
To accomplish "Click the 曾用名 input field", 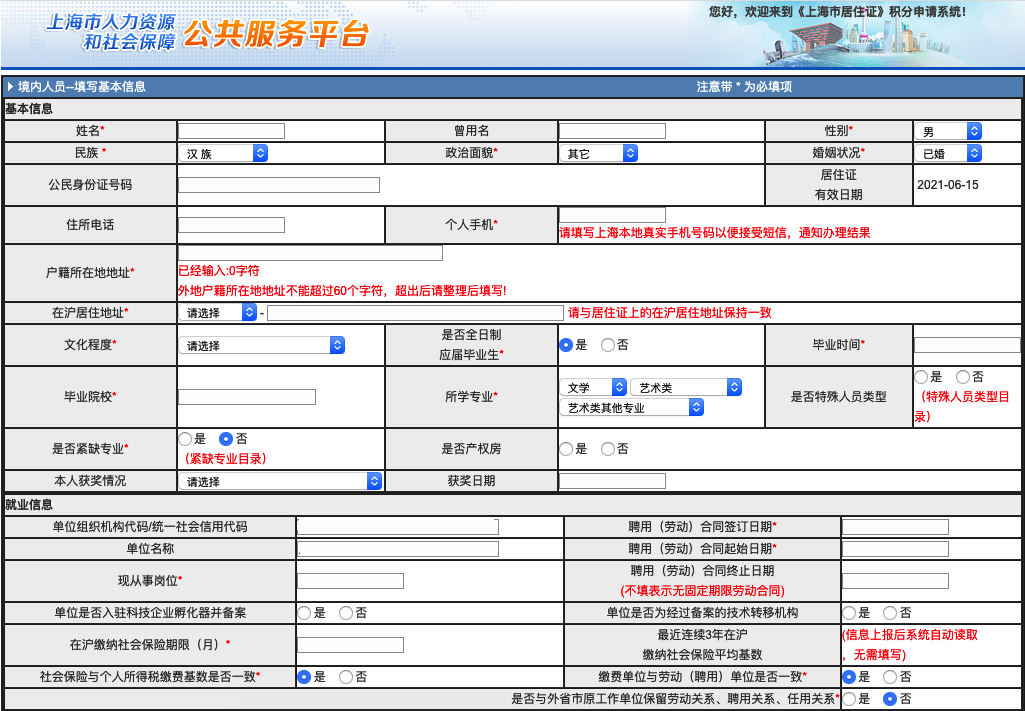I will click(x=612, y=131).
